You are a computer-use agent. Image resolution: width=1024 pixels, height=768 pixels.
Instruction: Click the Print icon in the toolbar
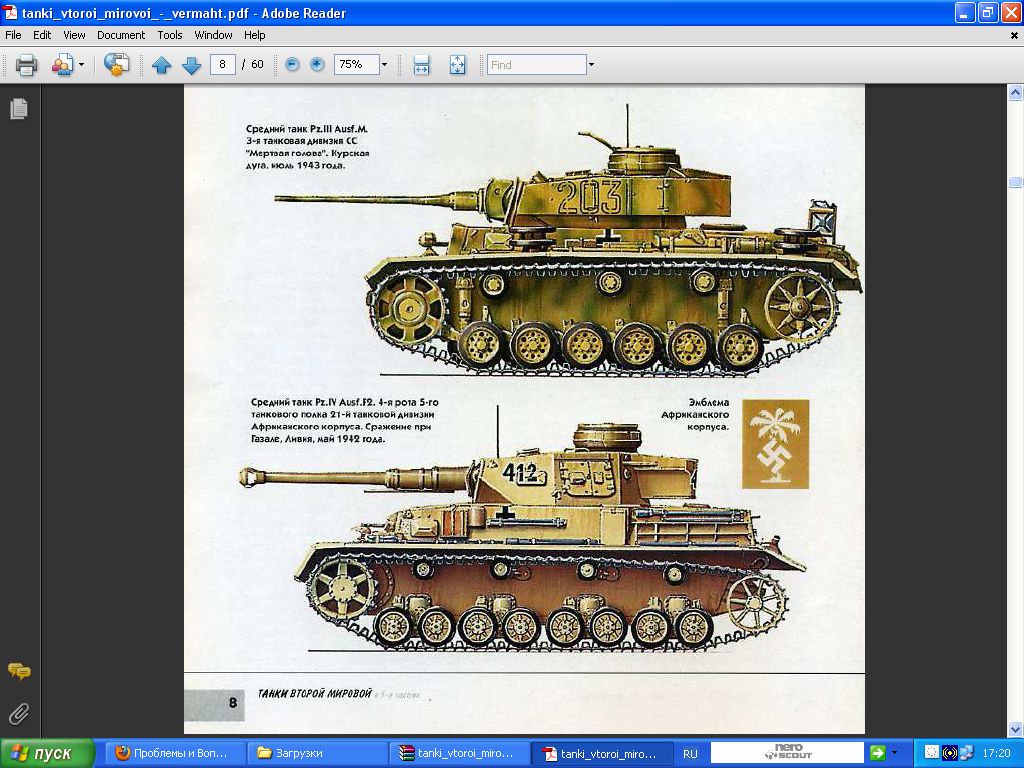coord(26,65)
